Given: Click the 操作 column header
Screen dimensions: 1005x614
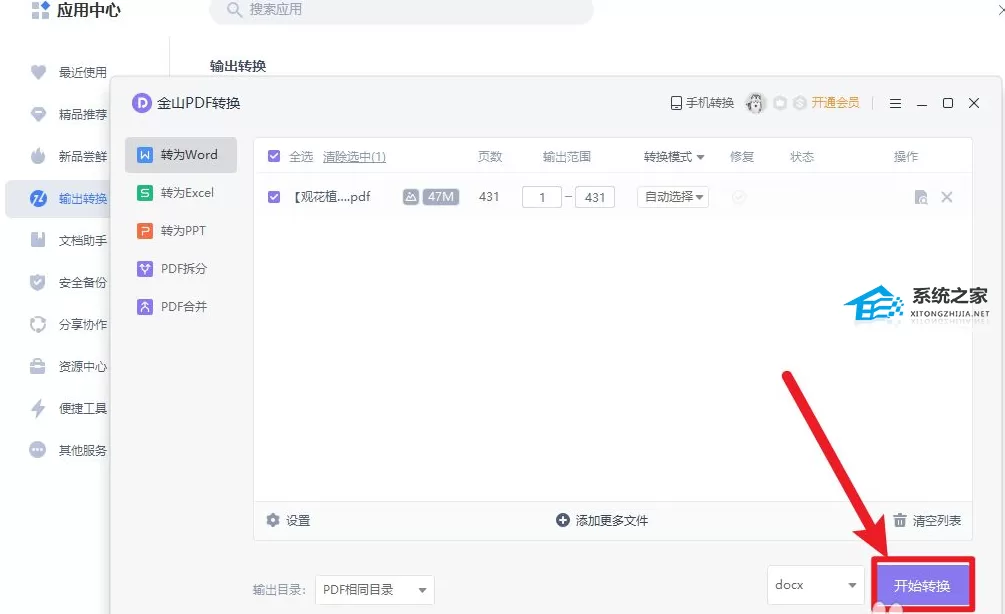Looking at the screenshot, I should tap(906, 156).
